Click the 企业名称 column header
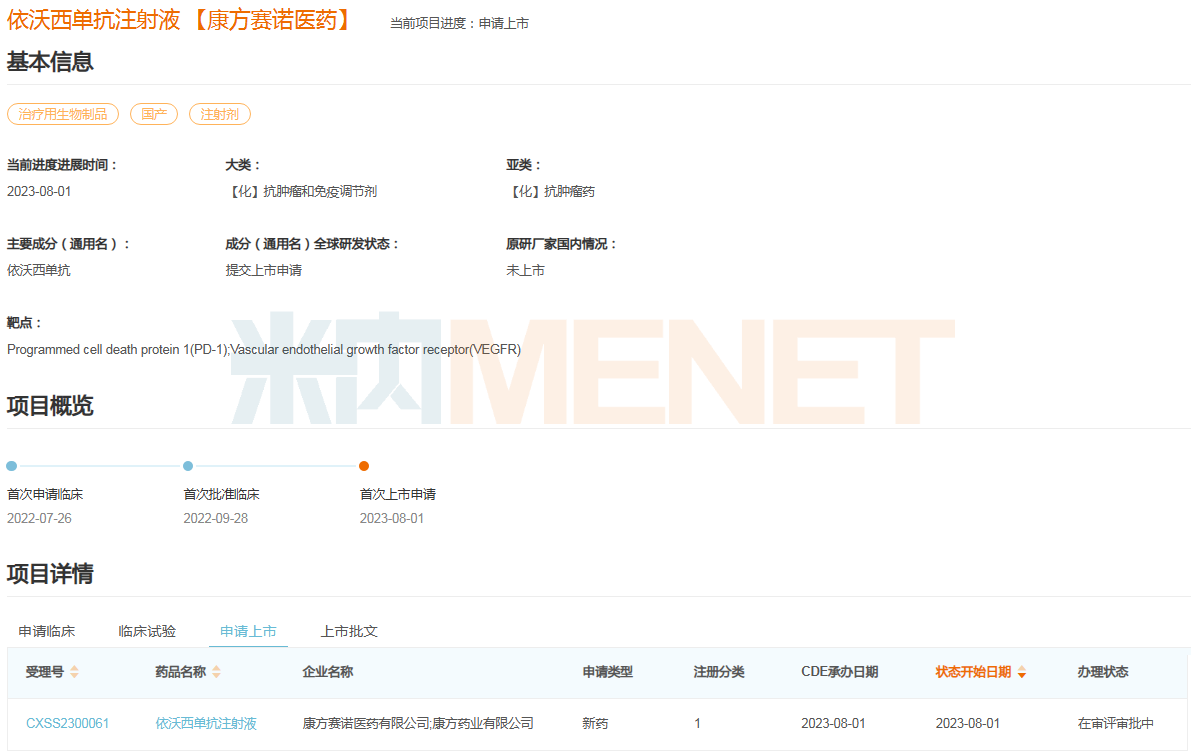1191x754 pixels. point(327,672)
